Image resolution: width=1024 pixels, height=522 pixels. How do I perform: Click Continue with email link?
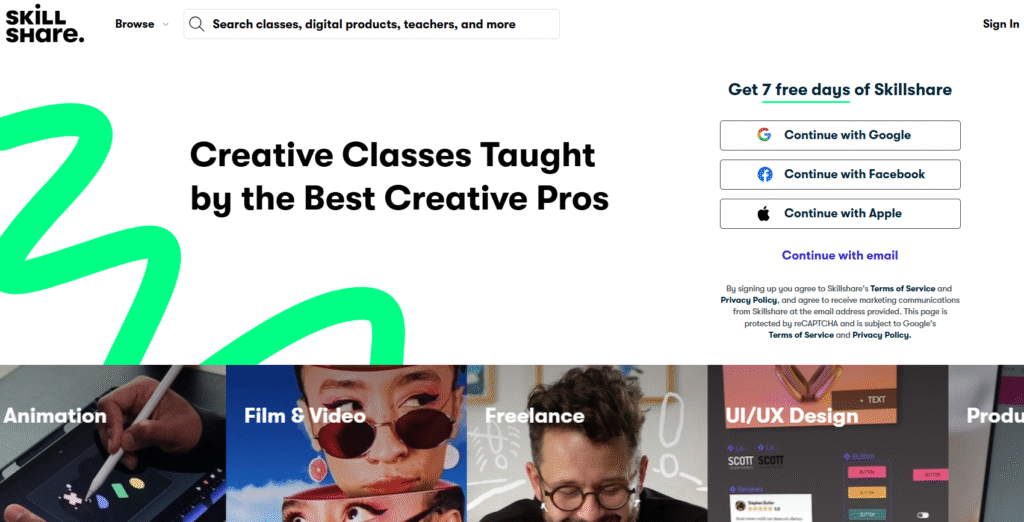click(x=840, y=255)
